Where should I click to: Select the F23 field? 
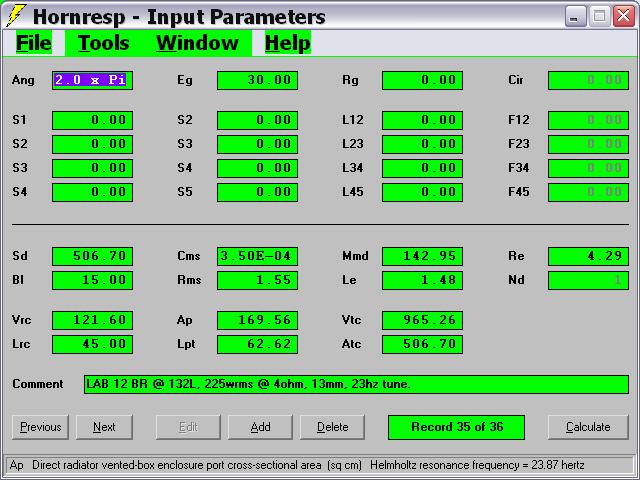(588, 144)
